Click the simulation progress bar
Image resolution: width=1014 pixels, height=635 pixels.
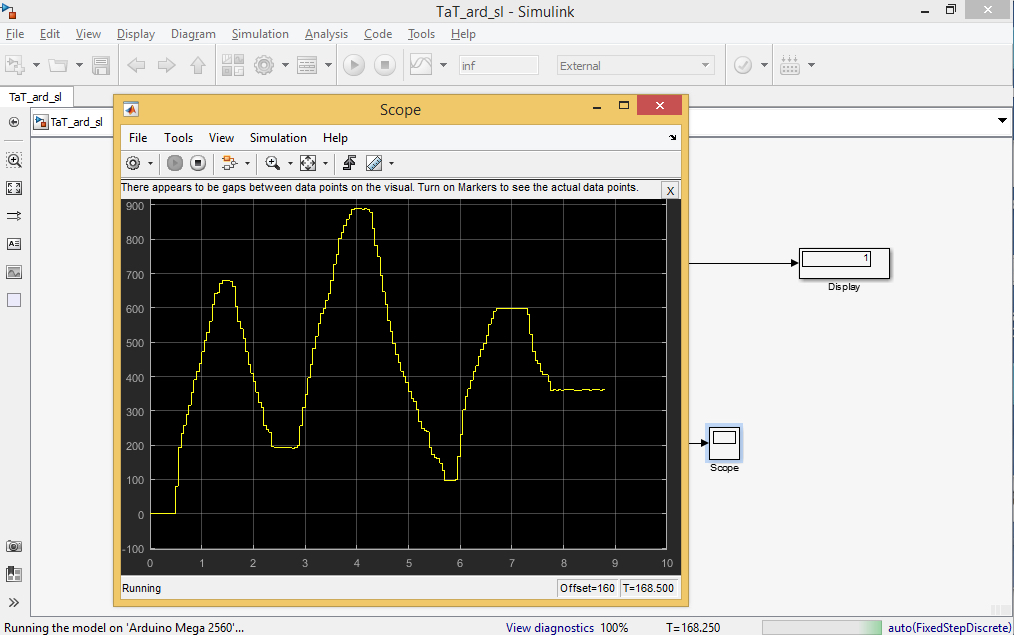pos(821,627)
